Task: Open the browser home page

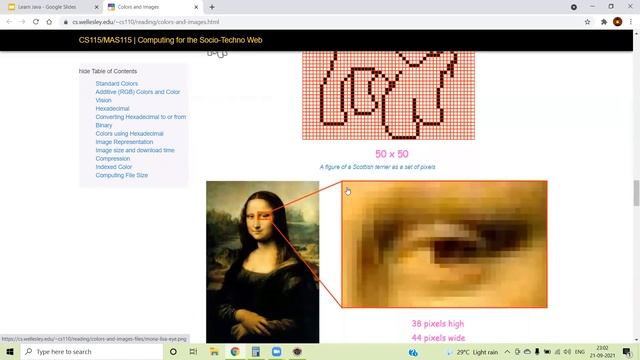Action: pos(49,22)
